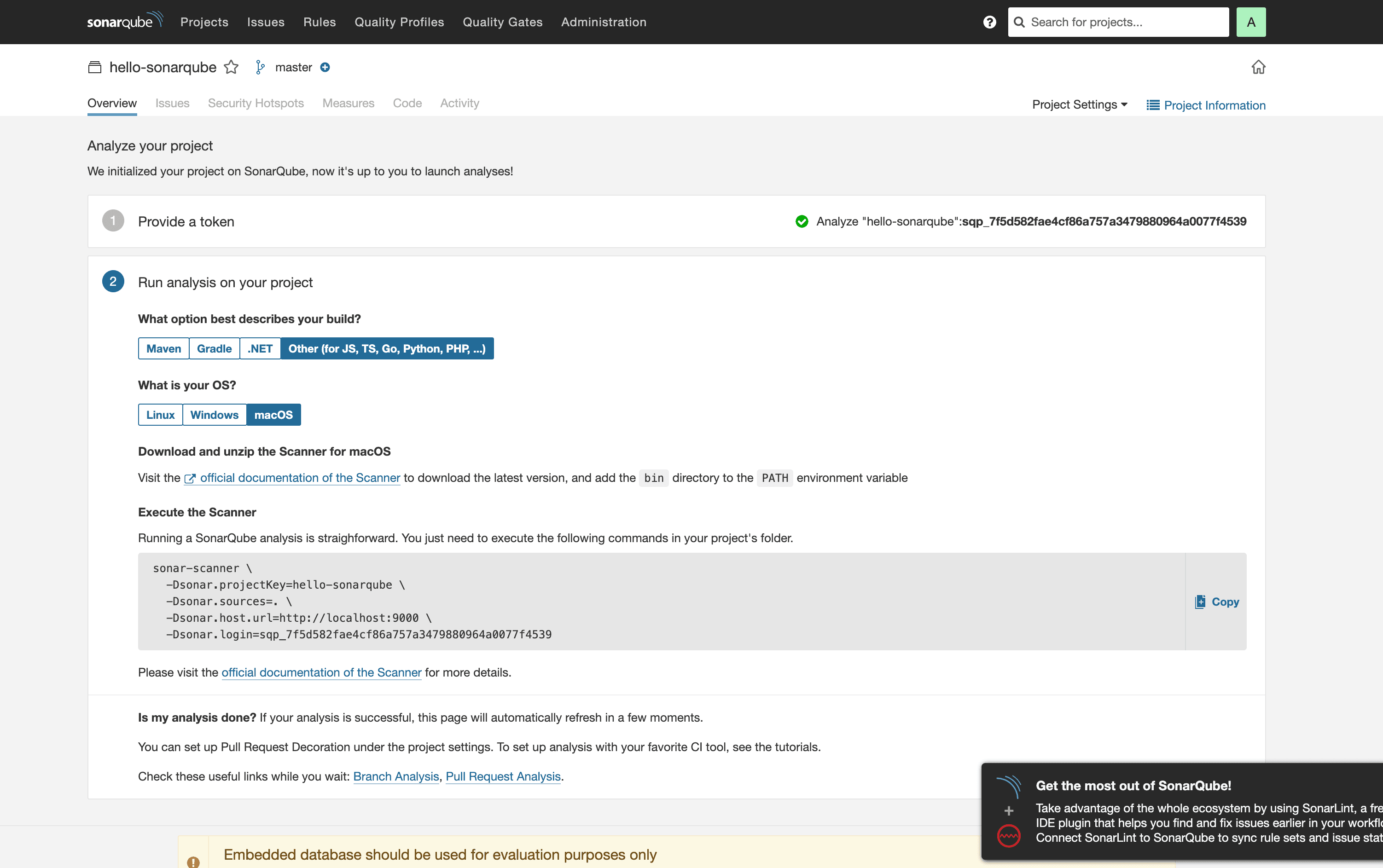
Task: Switch to the Overview tab
Action: click(x=112, y=104)
